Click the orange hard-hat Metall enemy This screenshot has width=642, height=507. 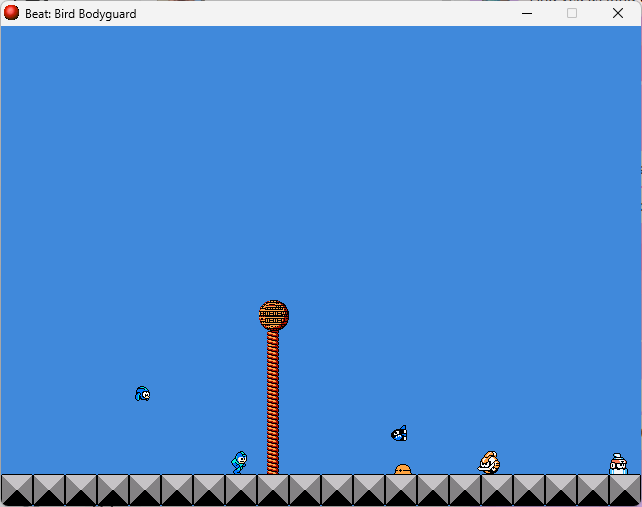point(403,469)
